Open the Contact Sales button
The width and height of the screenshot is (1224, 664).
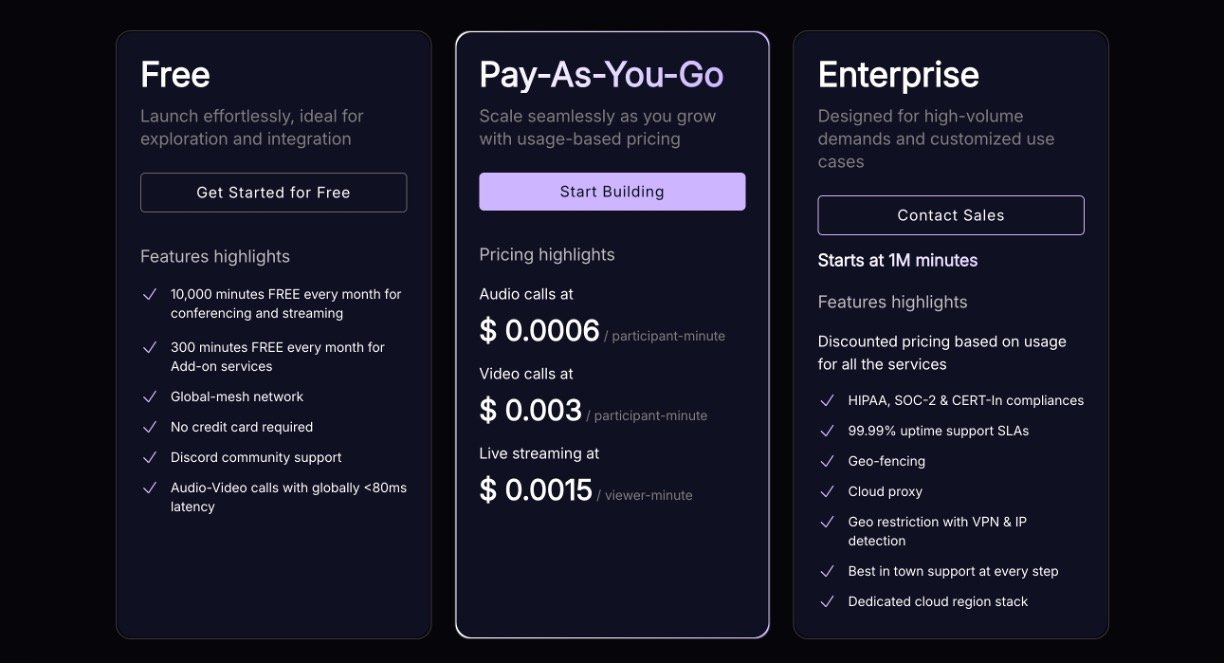[x=950, y=215]
